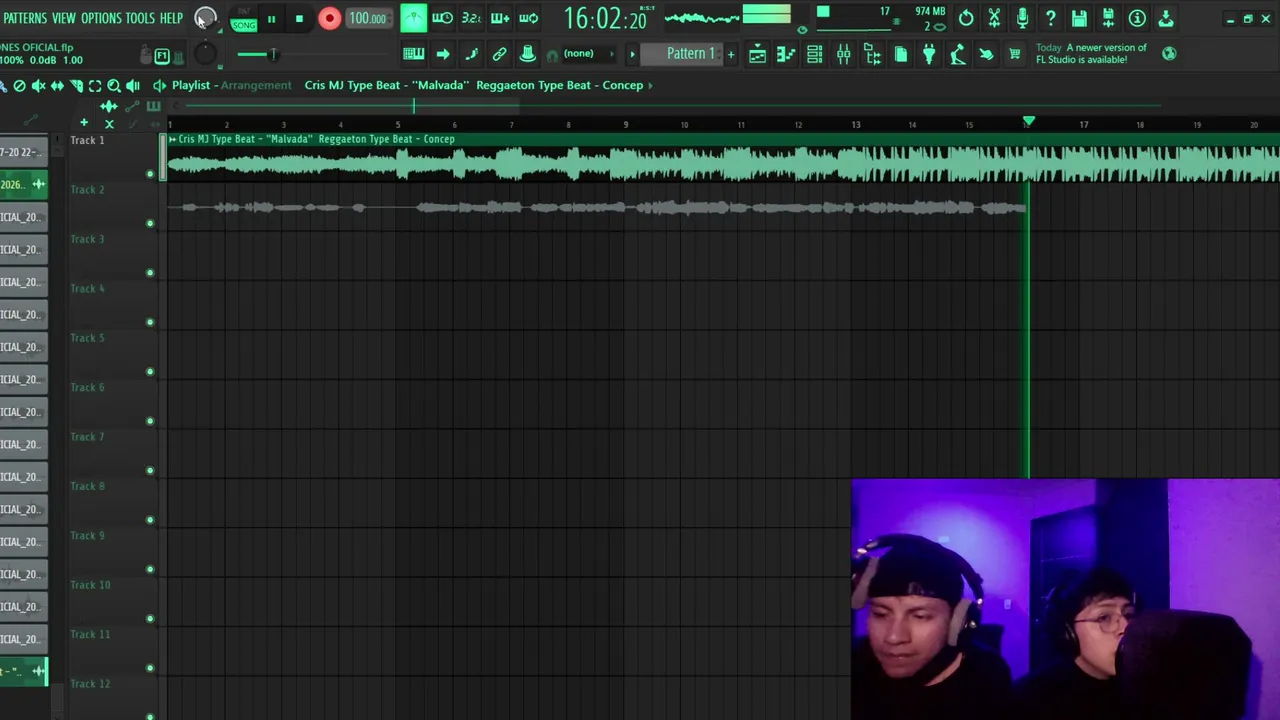
Task: Click the playhead marker on the timeline
Action: pos(1028,122)
